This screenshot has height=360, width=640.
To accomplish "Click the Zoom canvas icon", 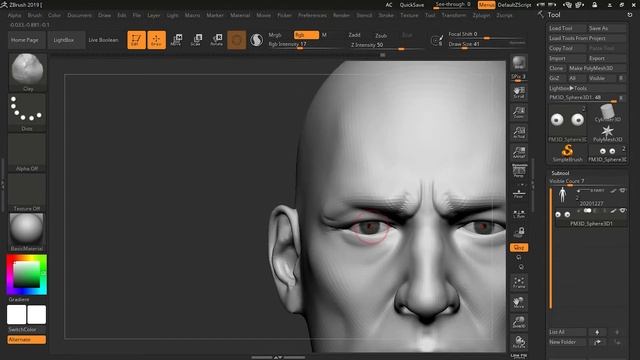I will 519,112.
